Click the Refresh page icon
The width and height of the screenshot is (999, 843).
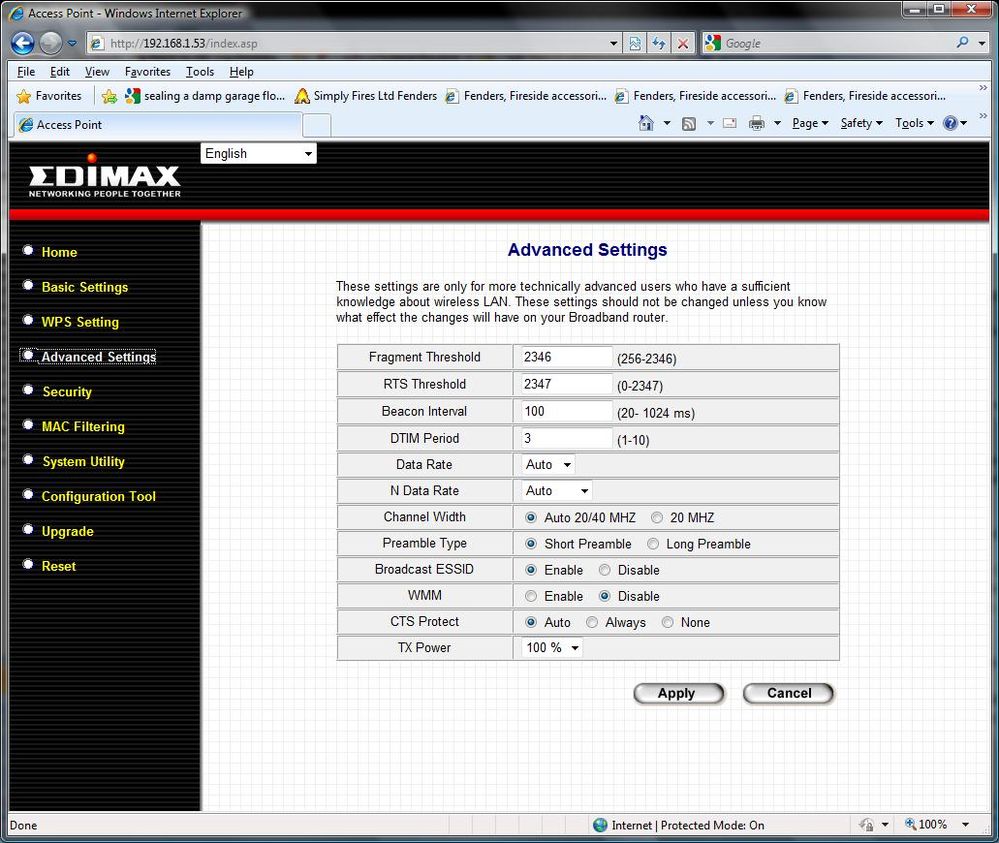tap(659, 43)
